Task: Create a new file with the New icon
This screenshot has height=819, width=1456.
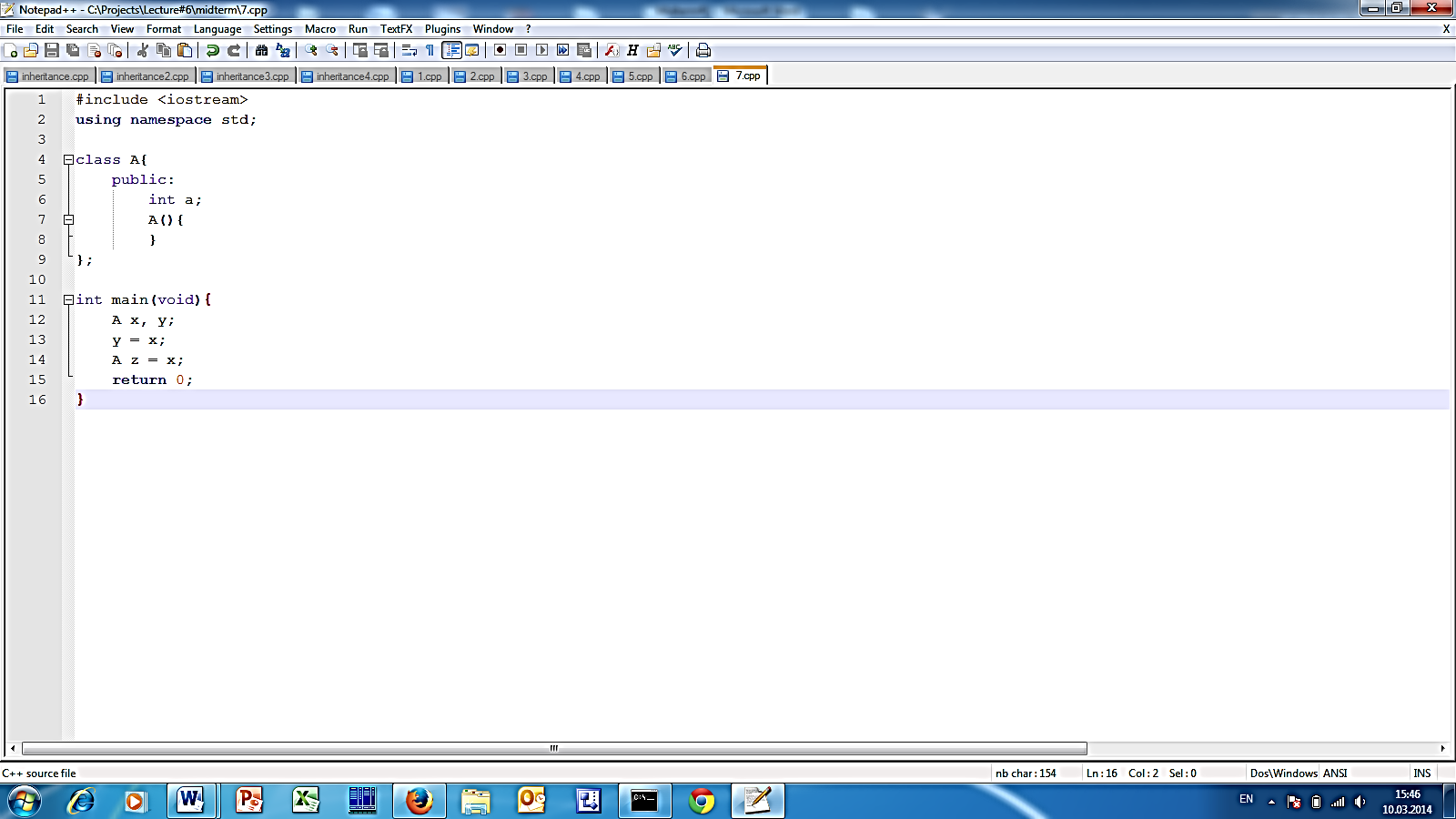Action: pyautogui.click(x=10, y=50)
